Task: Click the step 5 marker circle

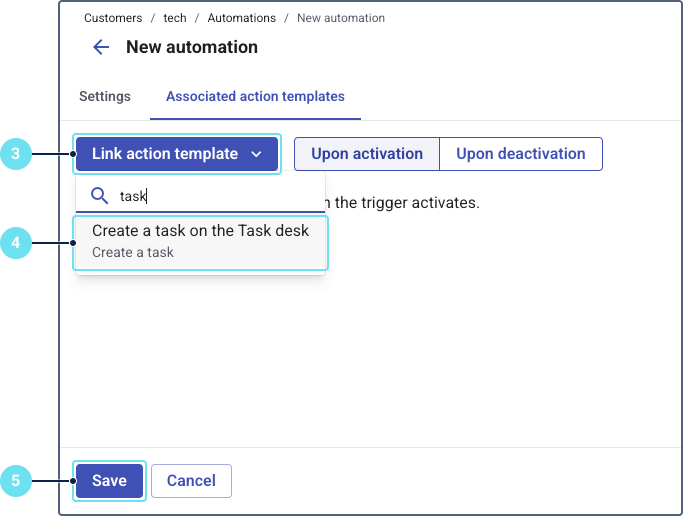Action: [x=16, y=481]
